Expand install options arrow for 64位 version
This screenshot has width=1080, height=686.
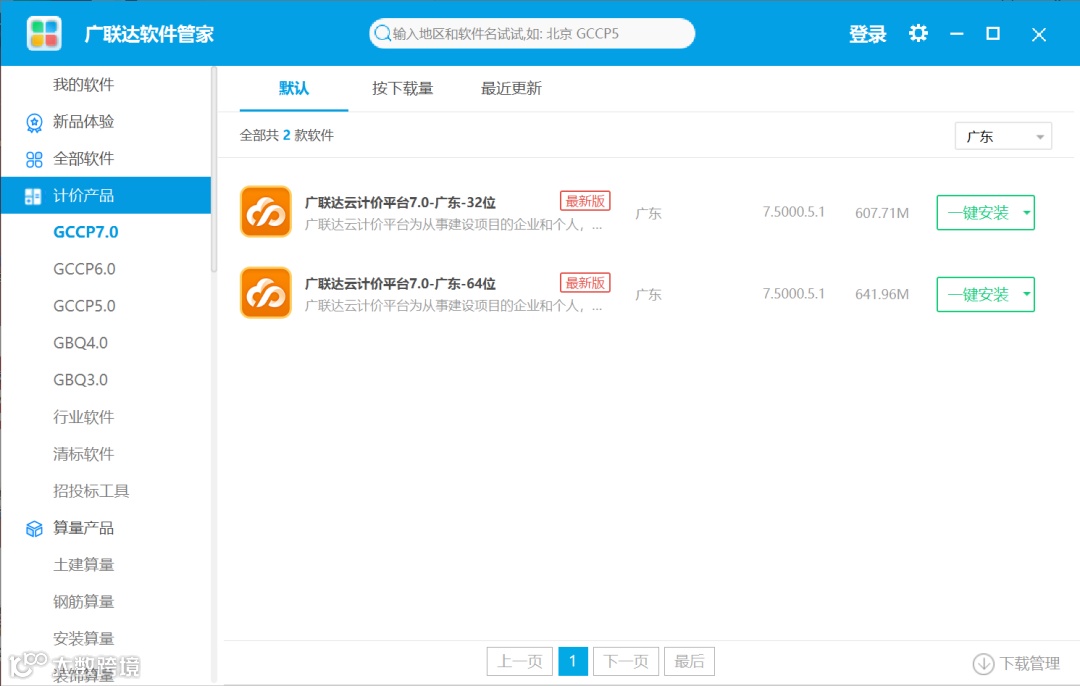pyautogui.click(x=1026, y=294)
